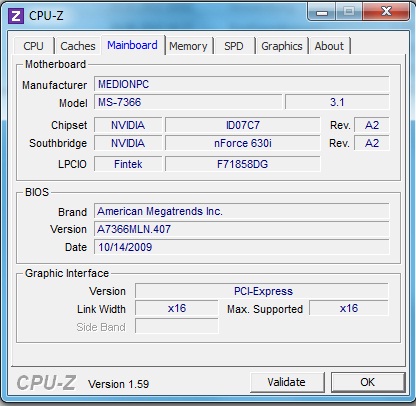Click the LPCIO F71858DG field
The height and width of the screenshot is (406, 416).
click(x=243, y=164)
